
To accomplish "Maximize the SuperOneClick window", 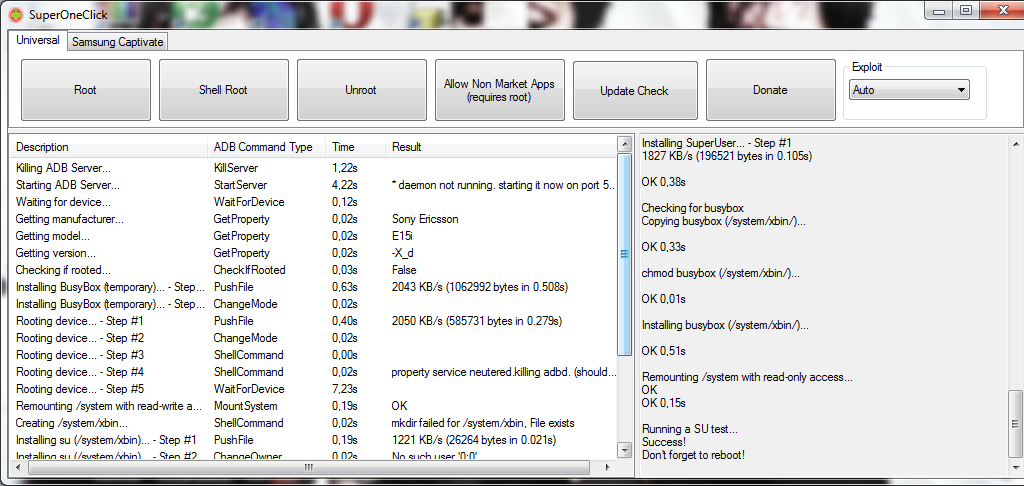I will [x=967, y=10].
